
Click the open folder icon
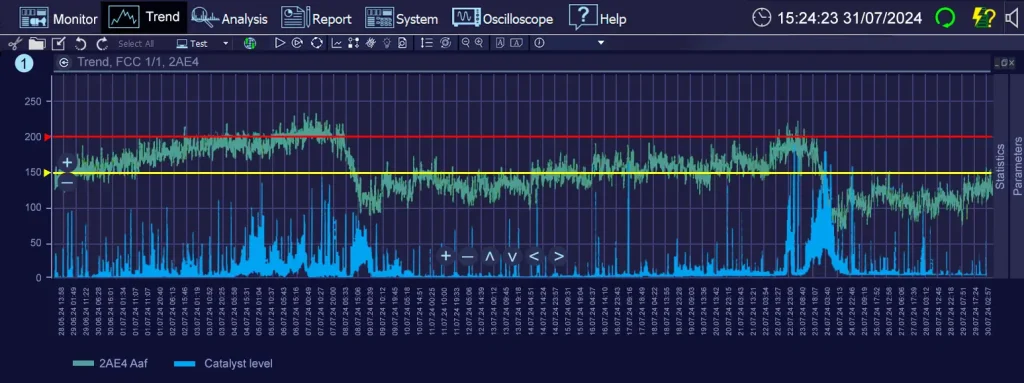pyautogui.click(x=36, y=43)
